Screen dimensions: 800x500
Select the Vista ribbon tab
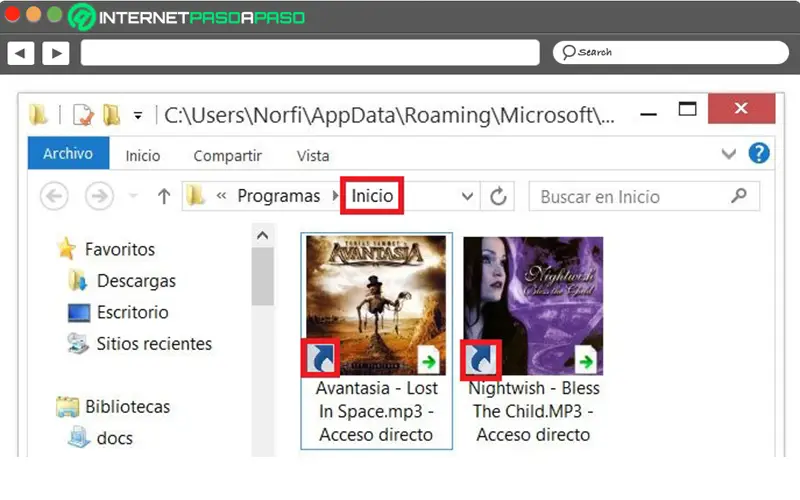point(313,156)
